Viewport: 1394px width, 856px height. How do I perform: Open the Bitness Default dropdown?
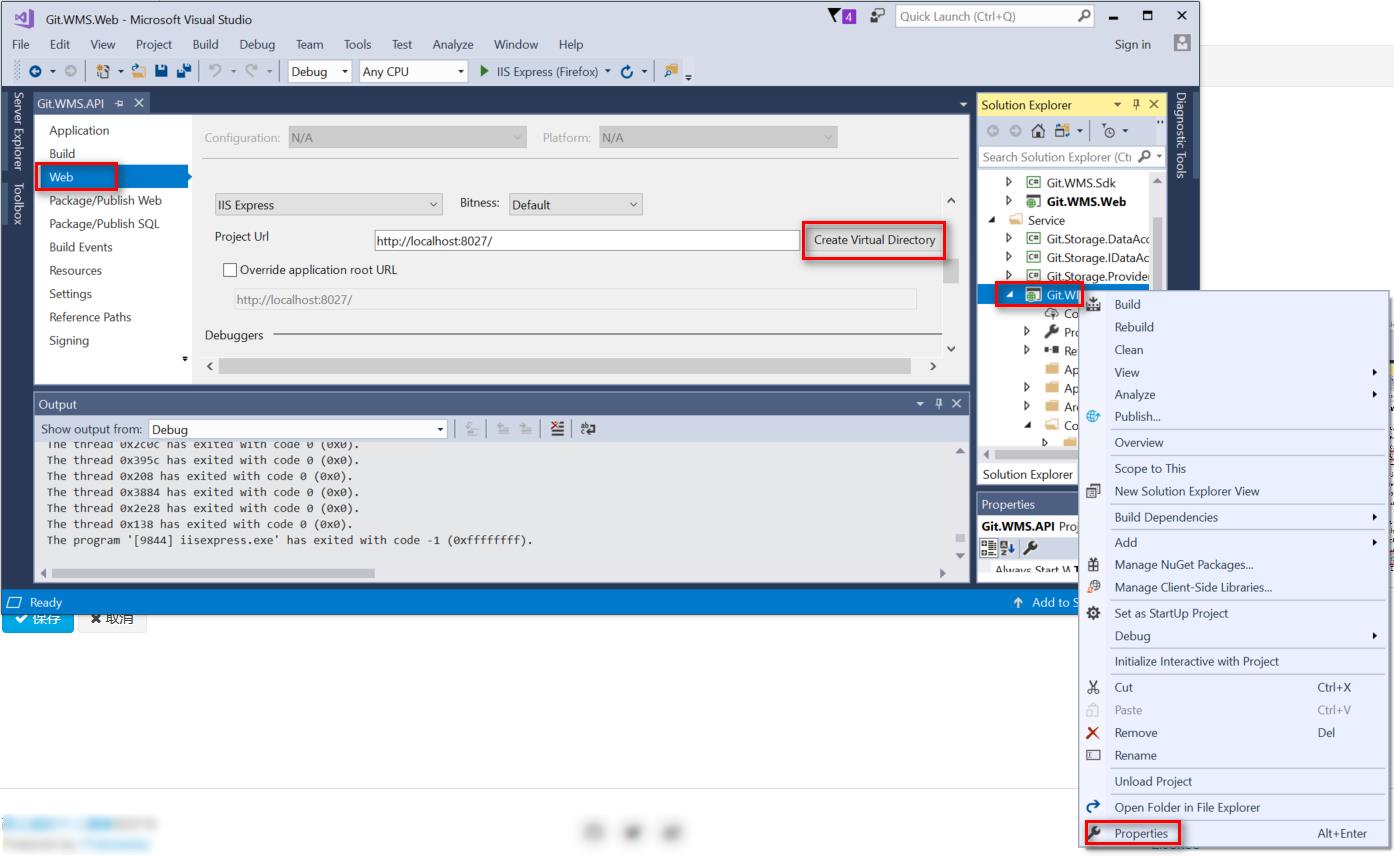[575, 205]
